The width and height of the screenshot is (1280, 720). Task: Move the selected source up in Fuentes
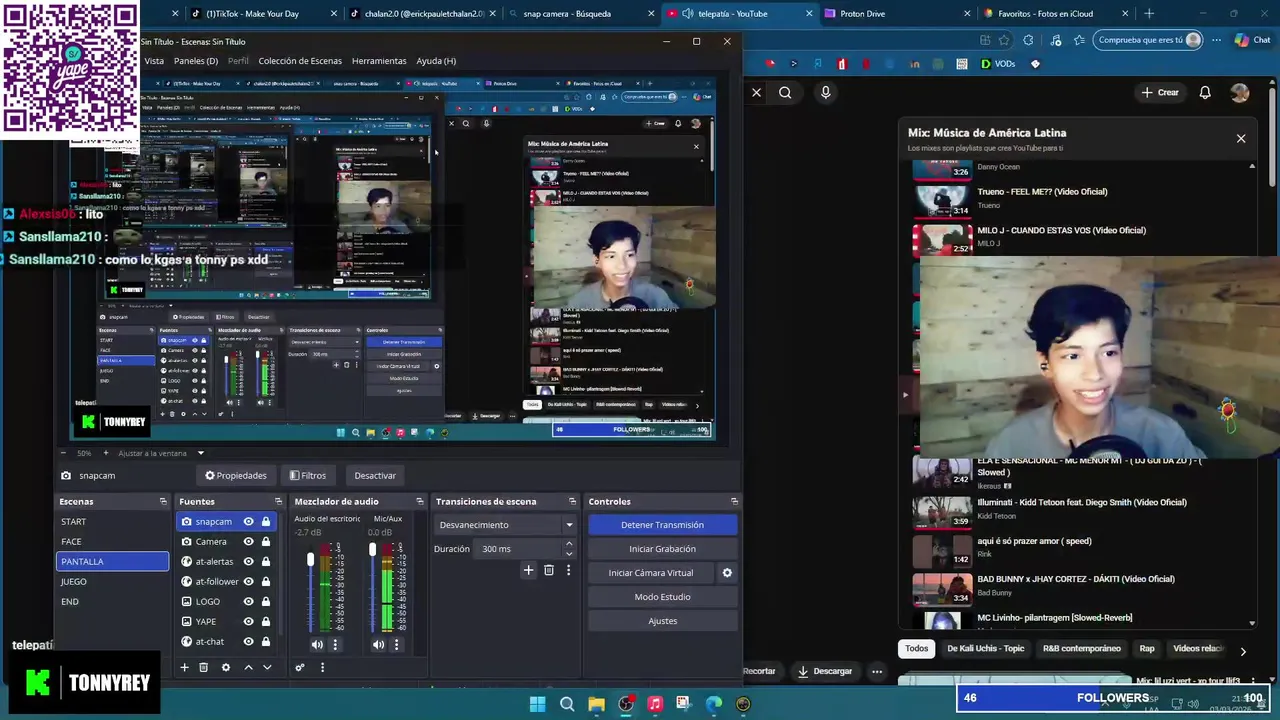(x=248, y=667)
